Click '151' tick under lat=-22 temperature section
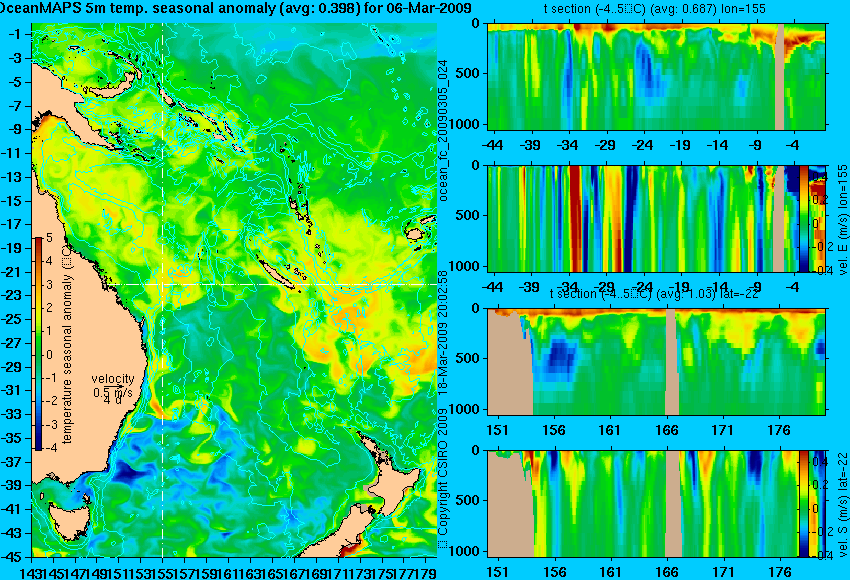The image size is (850, 580). pyautogui.click(x=497, y=430)
